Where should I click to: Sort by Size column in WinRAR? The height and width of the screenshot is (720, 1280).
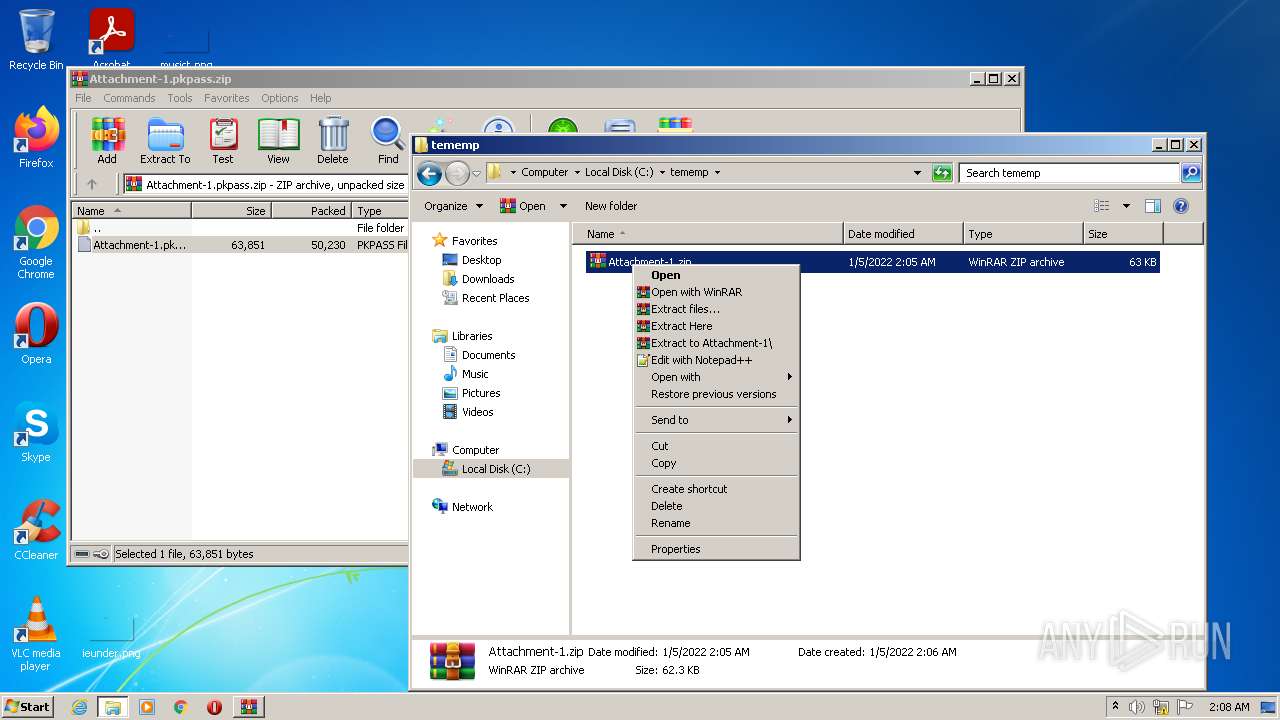coord(231,211)
